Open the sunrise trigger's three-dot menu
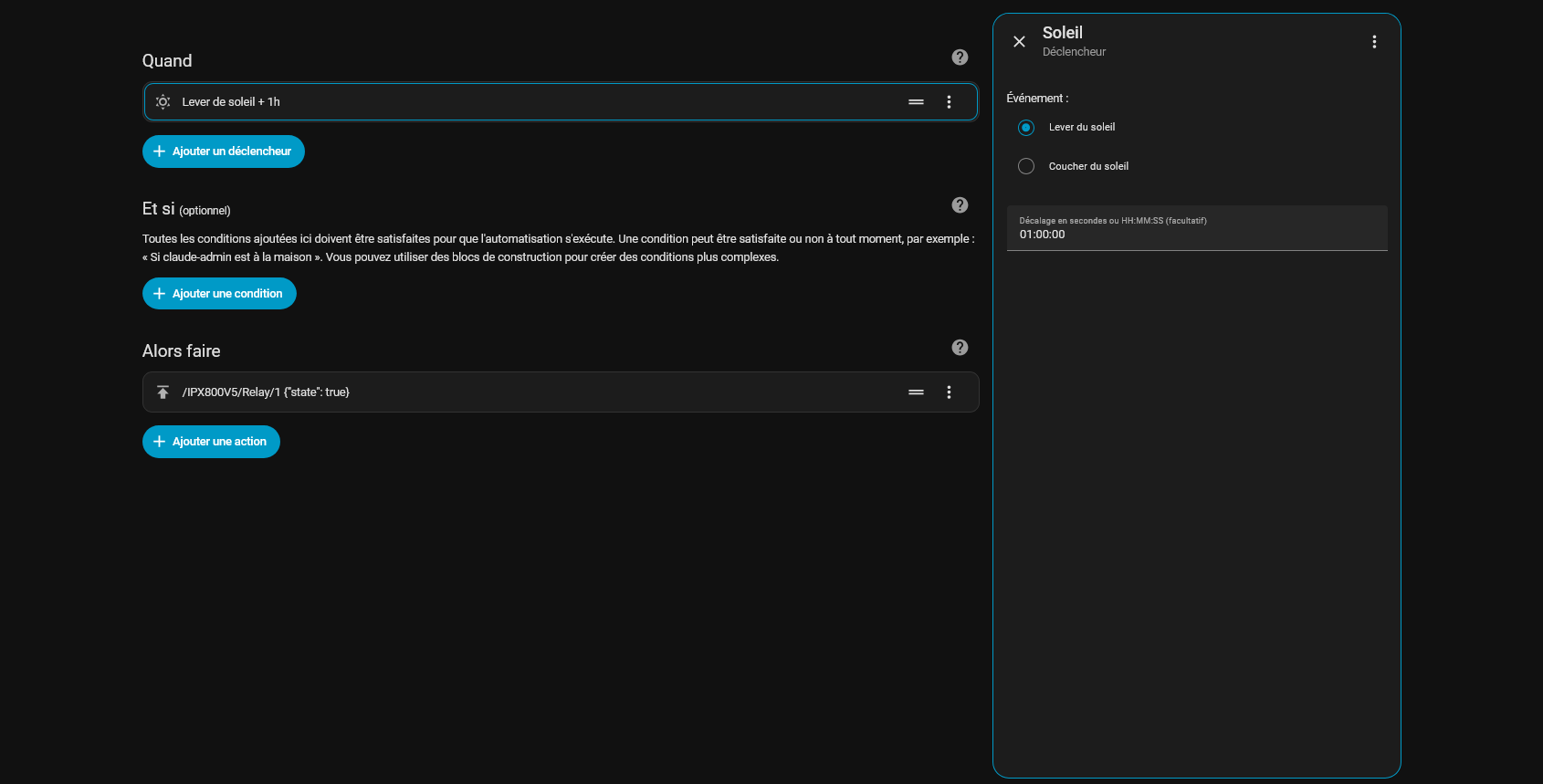 (x=949, y=102)
